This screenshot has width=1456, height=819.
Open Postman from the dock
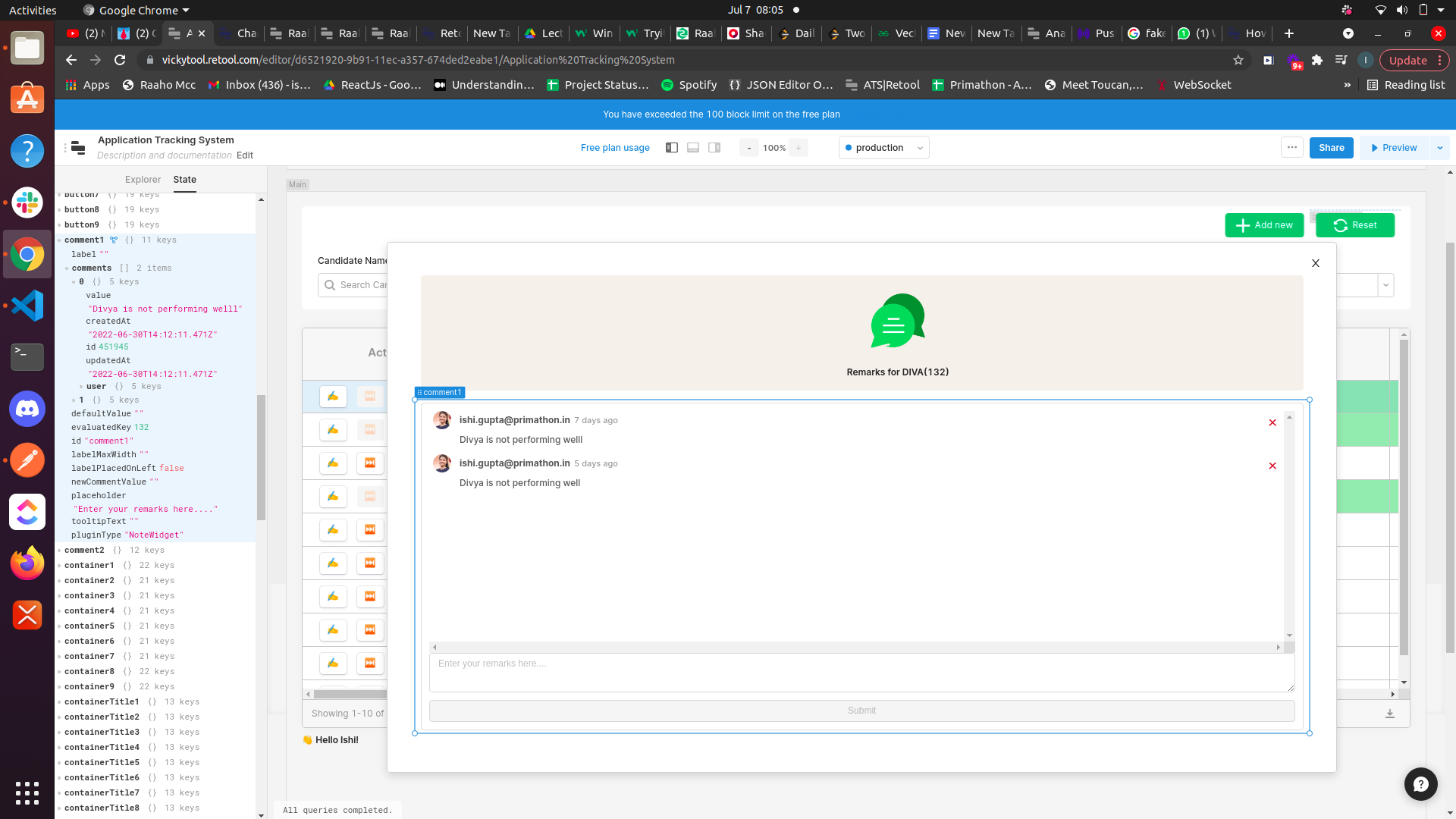27,460
